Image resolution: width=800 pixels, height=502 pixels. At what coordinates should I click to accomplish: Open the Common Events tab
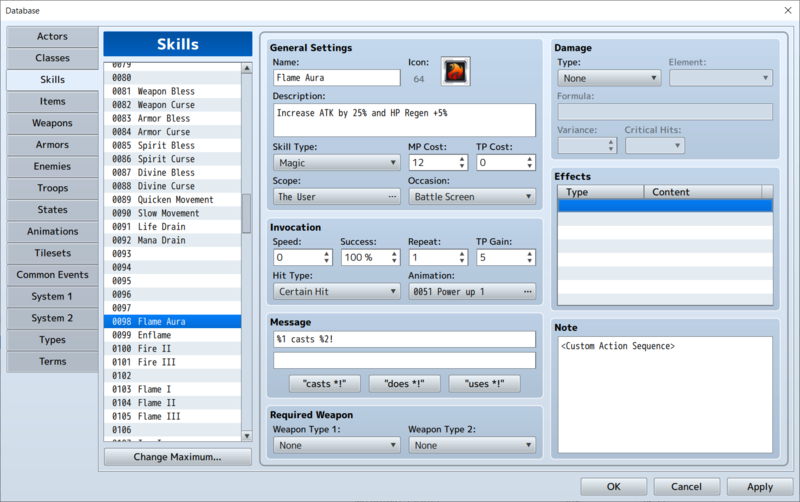tap(53, 275)
